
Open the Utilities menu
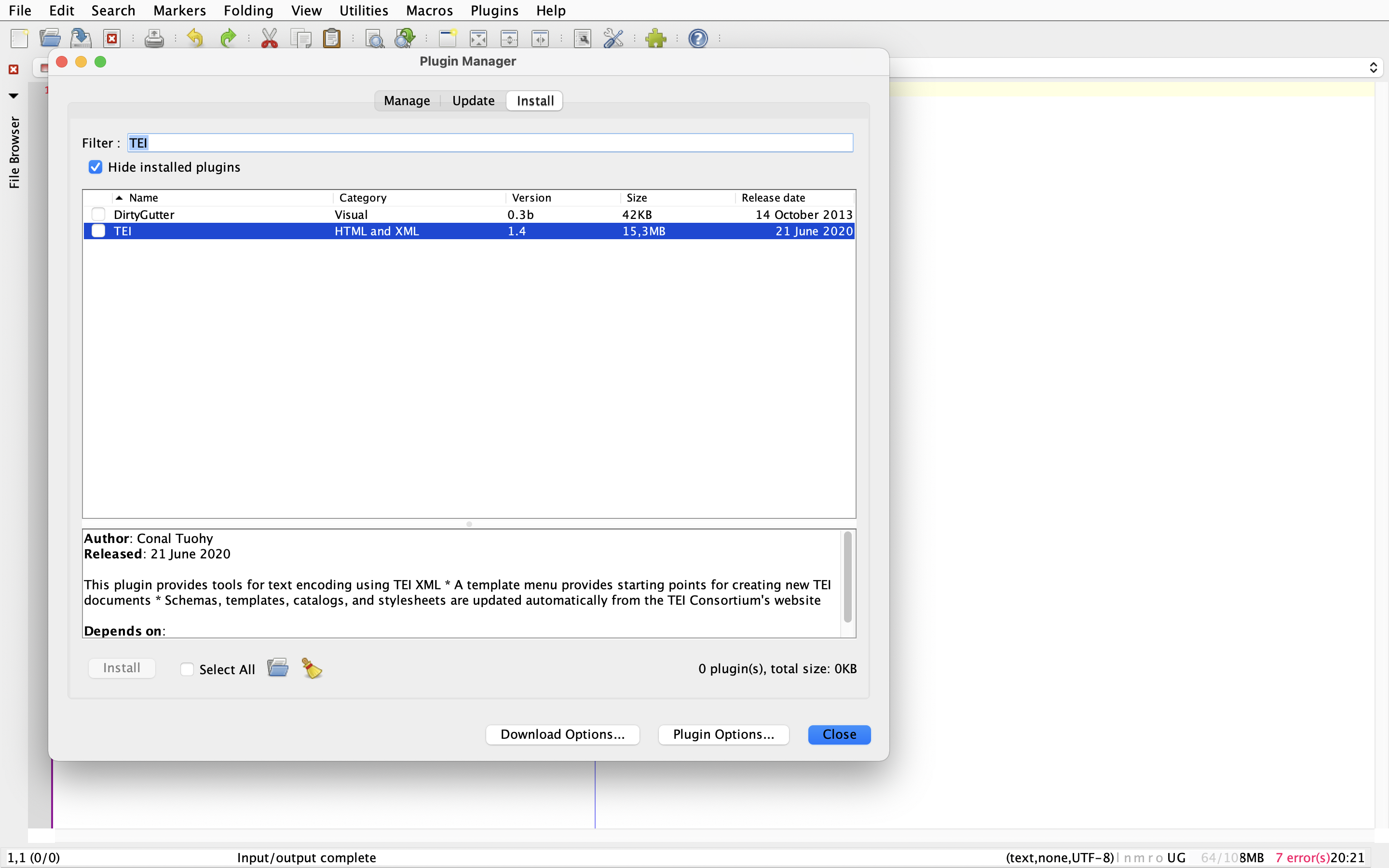(x=364, y=10)
